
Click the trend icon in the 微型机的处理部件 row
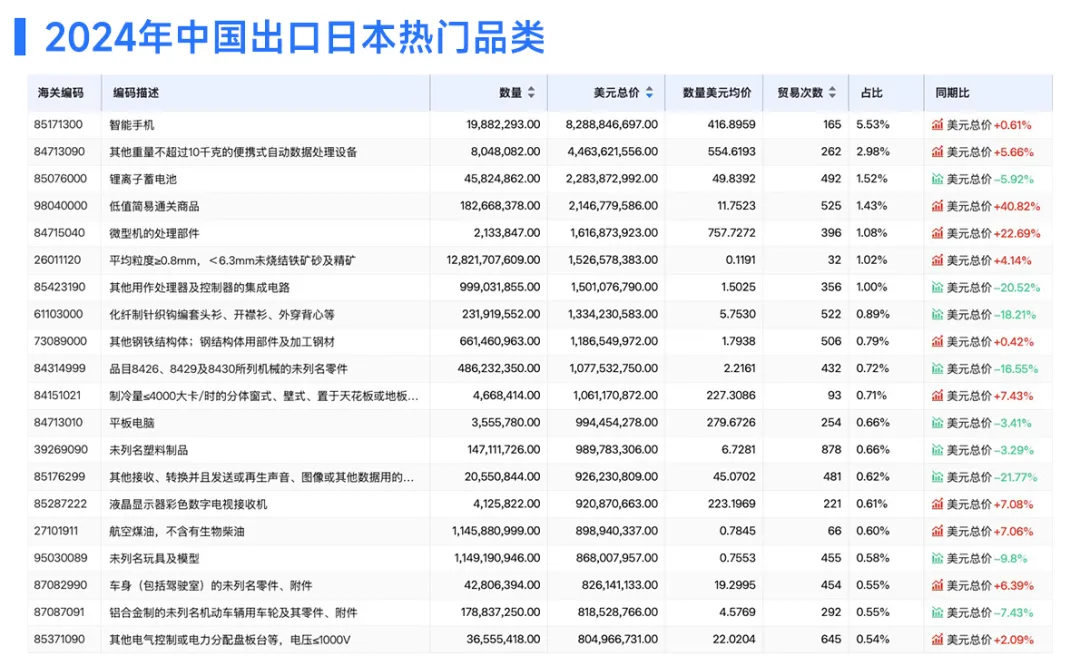pos(937,233)
